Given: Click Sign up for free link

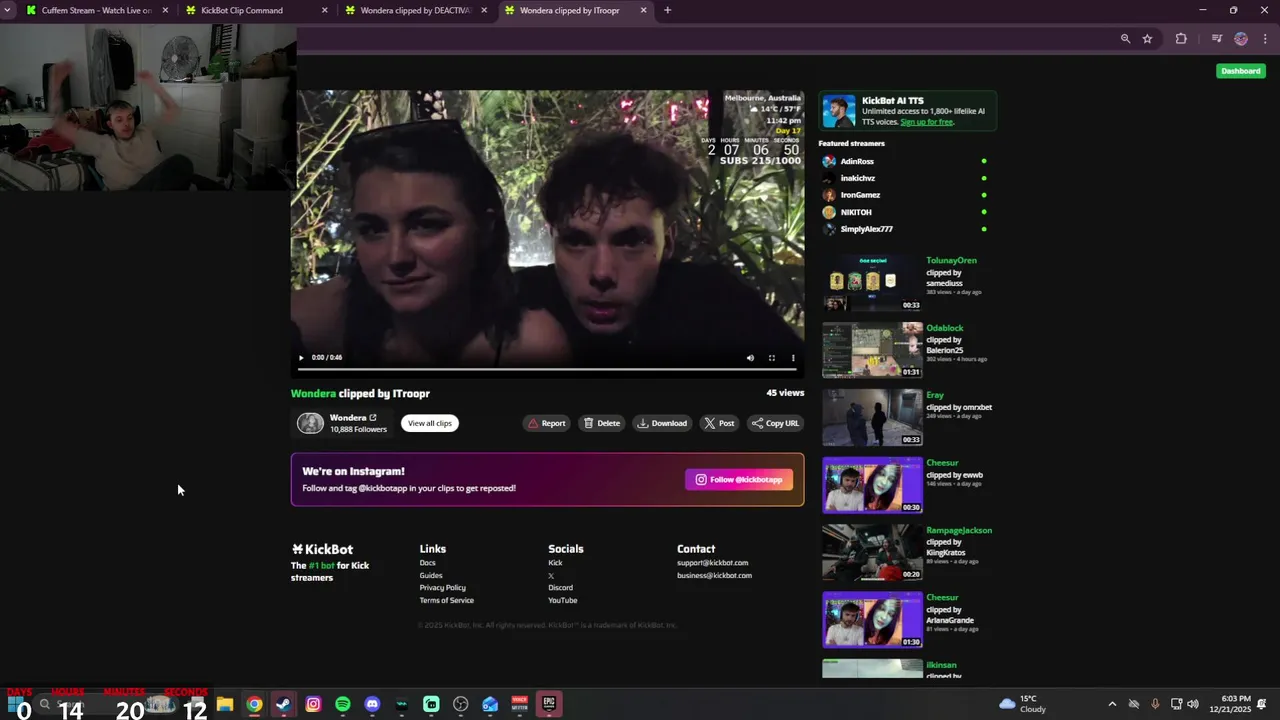Looking at the screenshot, I should click(926, 122).
